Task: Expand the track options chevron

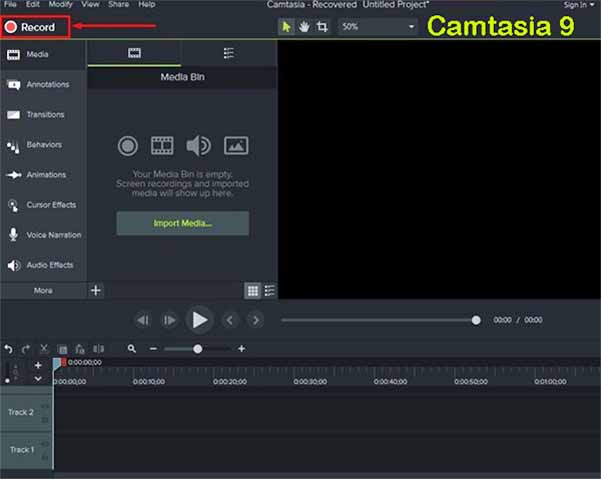Action: tap(38, 379)
